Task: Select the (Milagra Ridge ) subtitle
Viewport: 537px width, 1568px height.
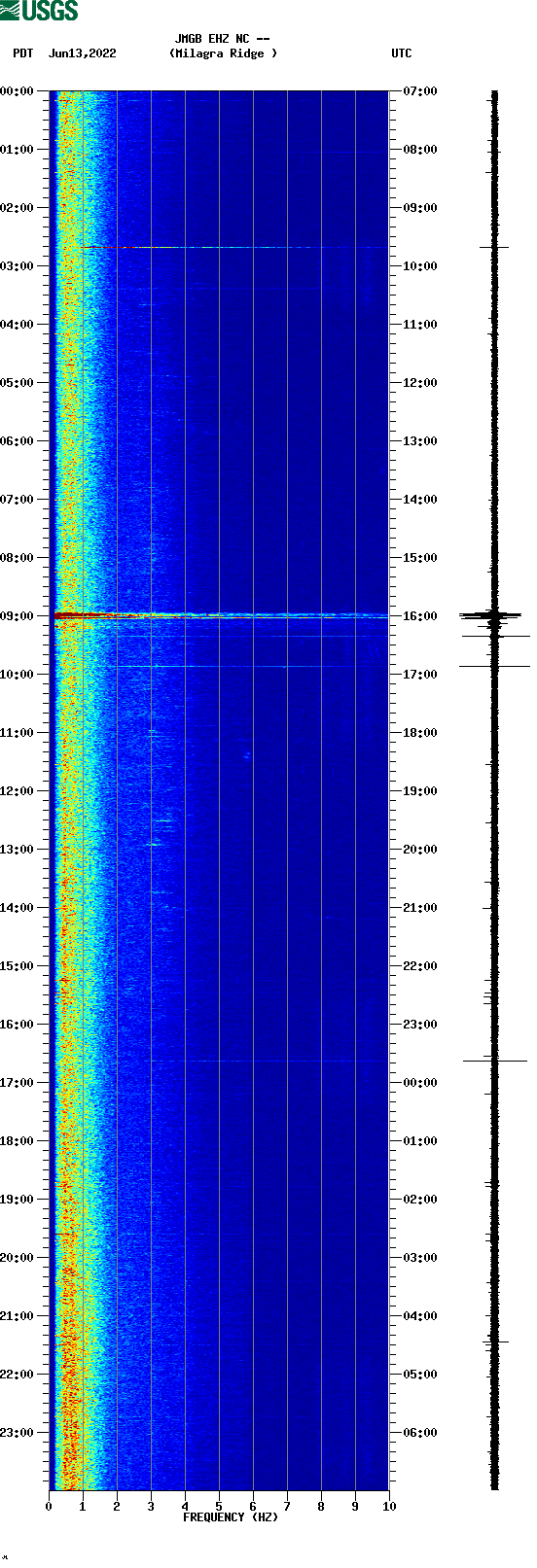Action: pos(223,53)
